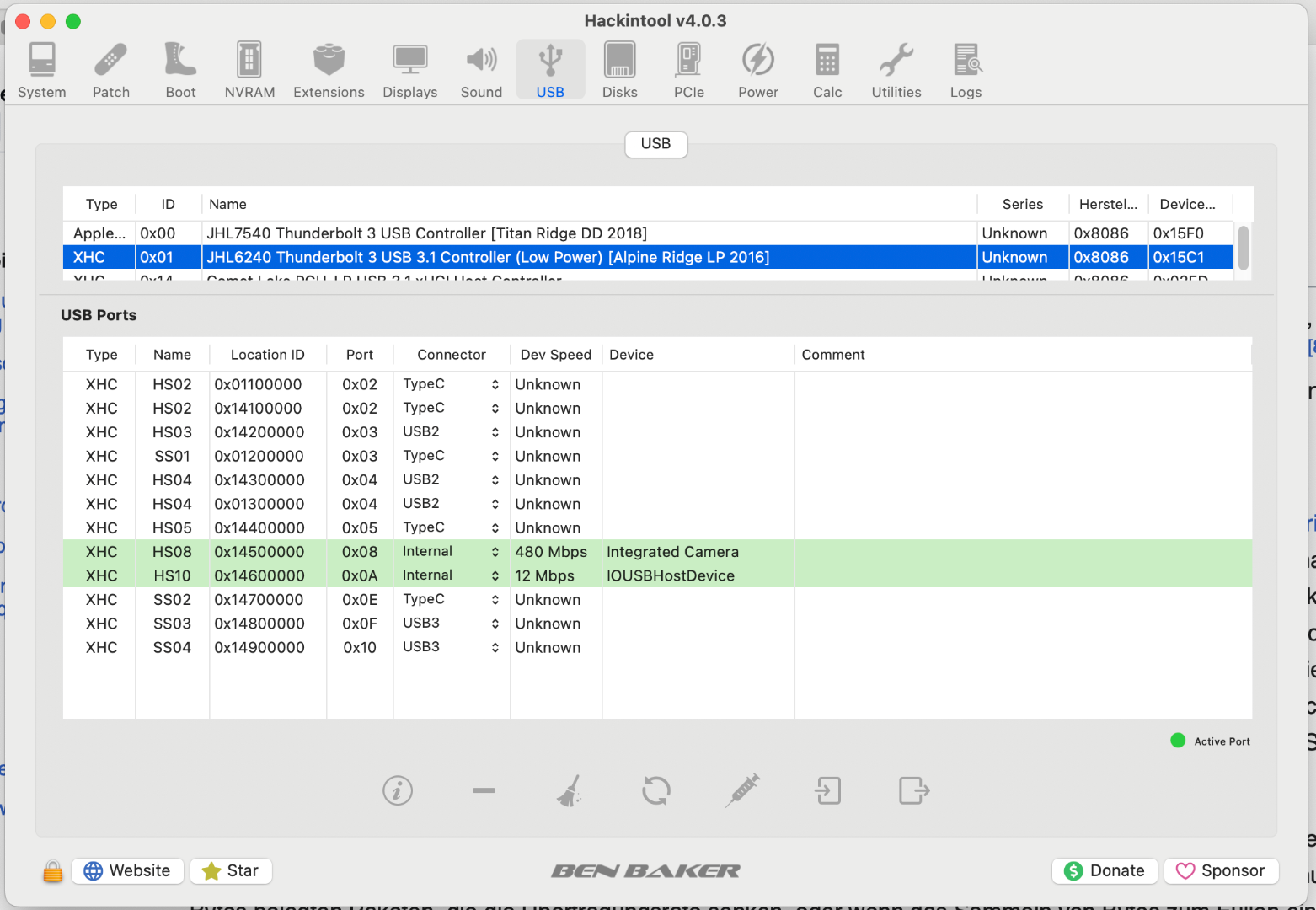Screen dimensions: 1316x910
Task: Click the info icon below the ports table
Action: (398, 790)
